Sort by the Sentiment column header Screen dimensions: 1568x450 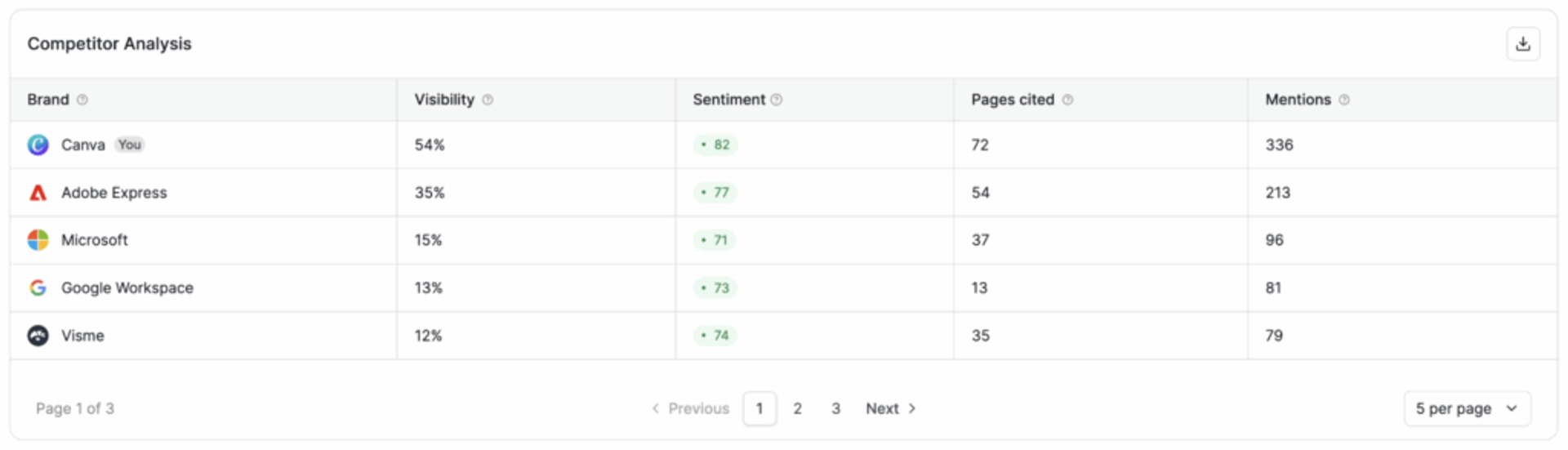point(729,100)
